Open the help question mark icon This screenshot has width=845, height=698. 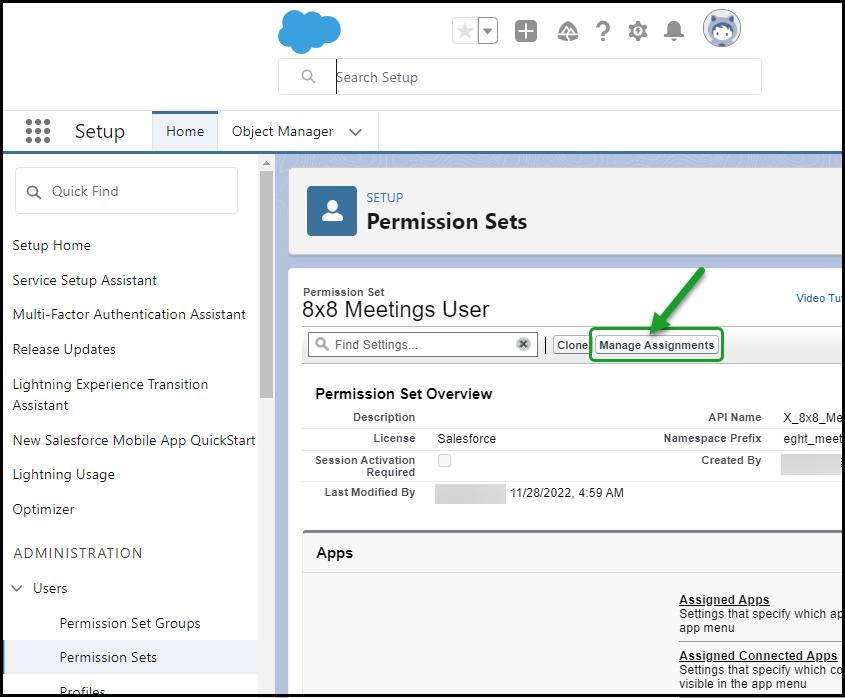point(602,31)
